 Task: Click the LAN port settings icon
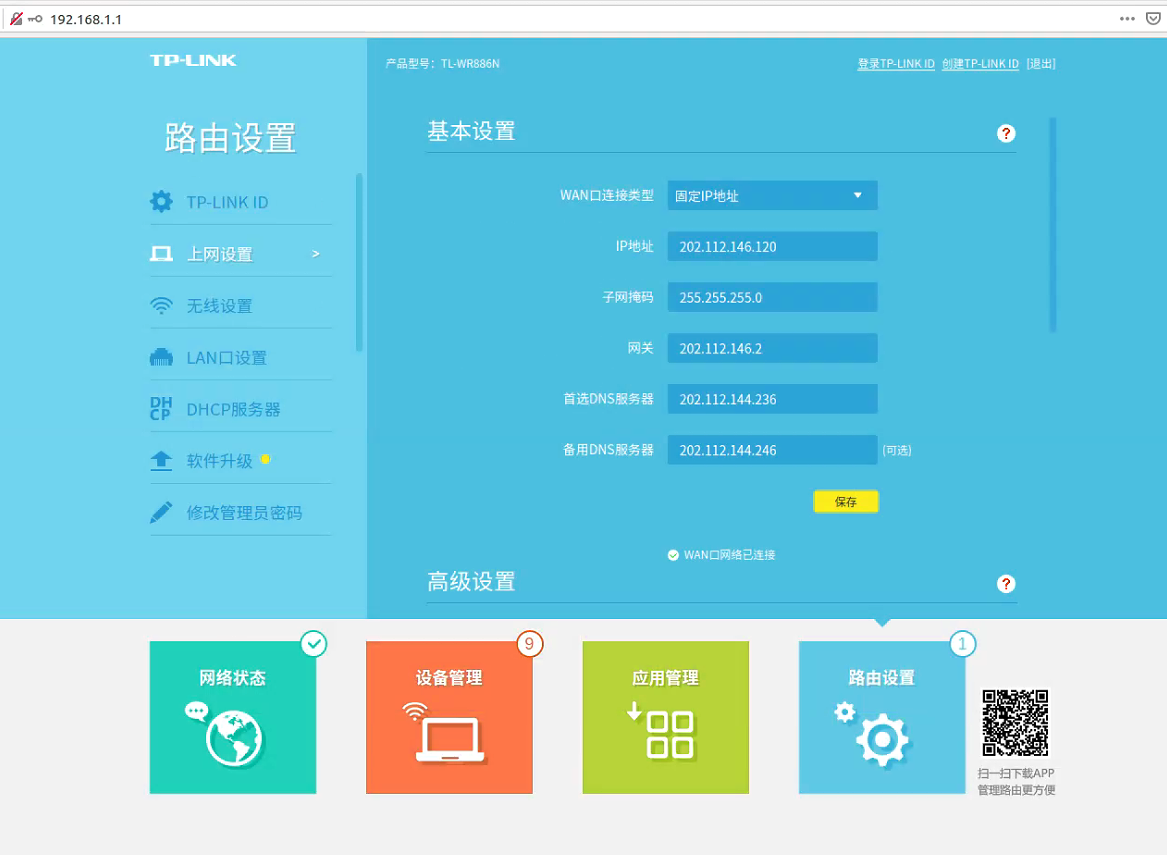click(161, 358)
